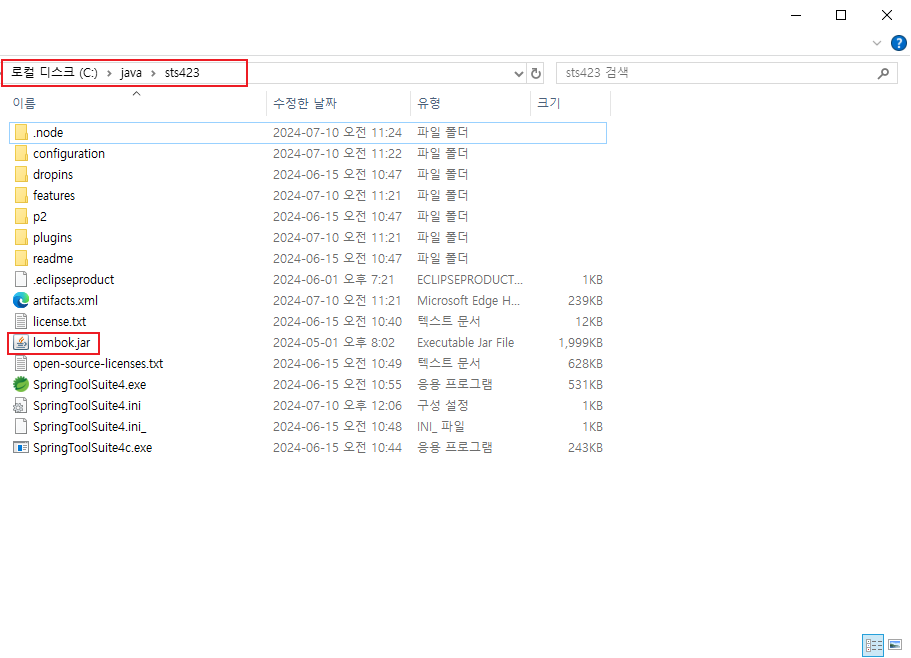Image resolution: width=911 pixels, height=658 pixels.
Task: Click the SpringToolSuite4.ini gear file icon
Action: click(x=21, y=405)
